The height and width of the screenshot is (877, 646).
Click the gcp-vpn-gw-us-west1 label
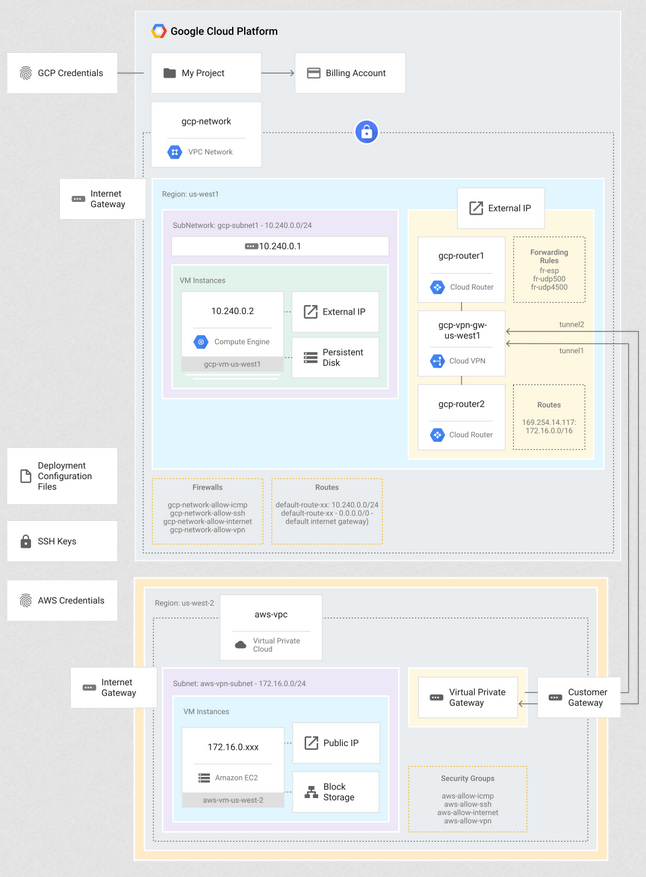(x=462, y=330)
